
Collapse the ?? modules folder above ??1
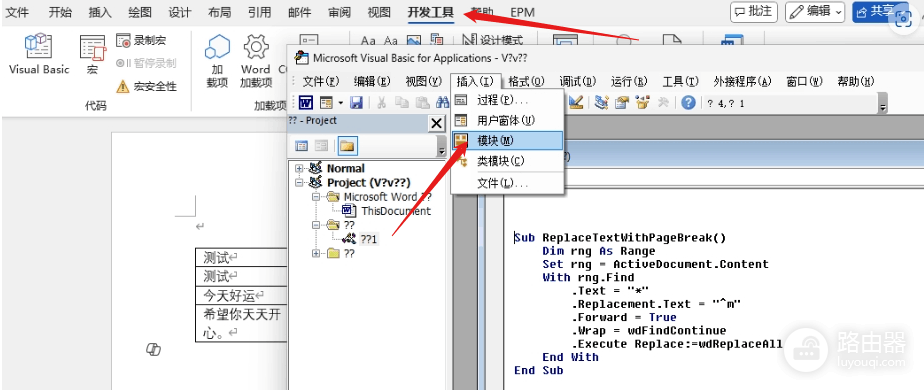[316, 225]
